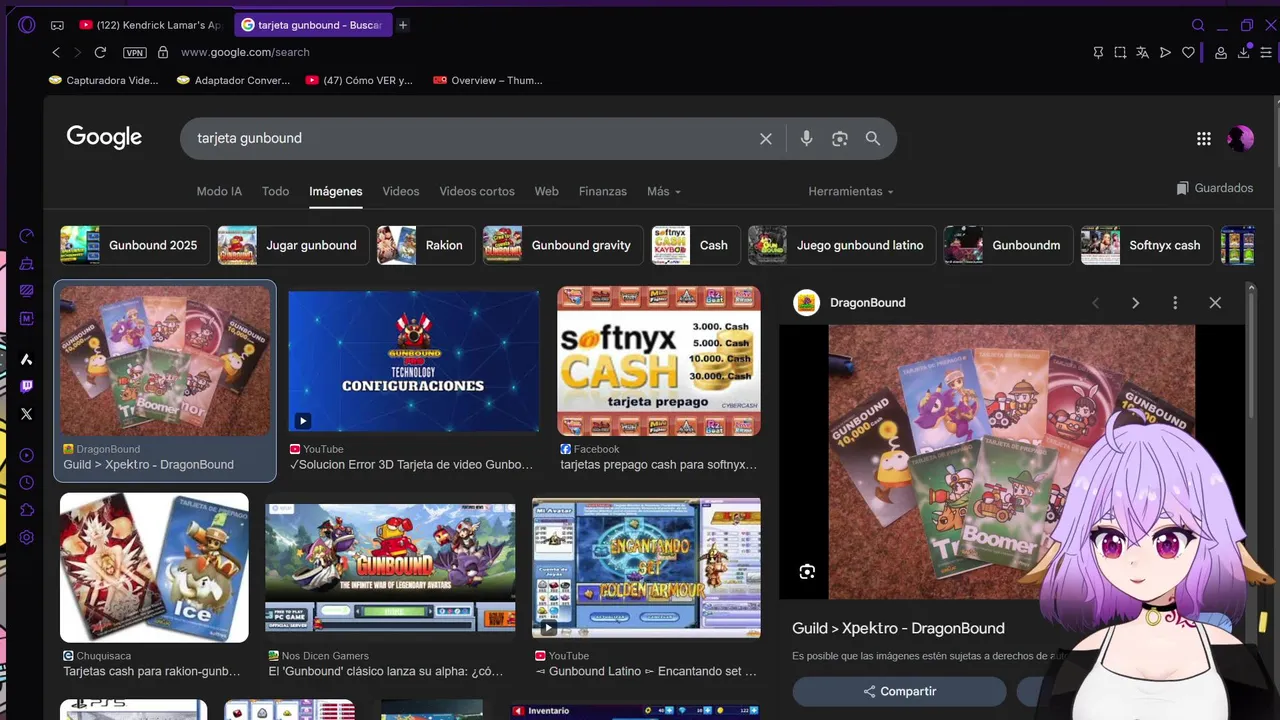Viewport: 1280px width, 720px height.
Task: Take a snapshot with the capture icon
Action: pos(1120,52)
